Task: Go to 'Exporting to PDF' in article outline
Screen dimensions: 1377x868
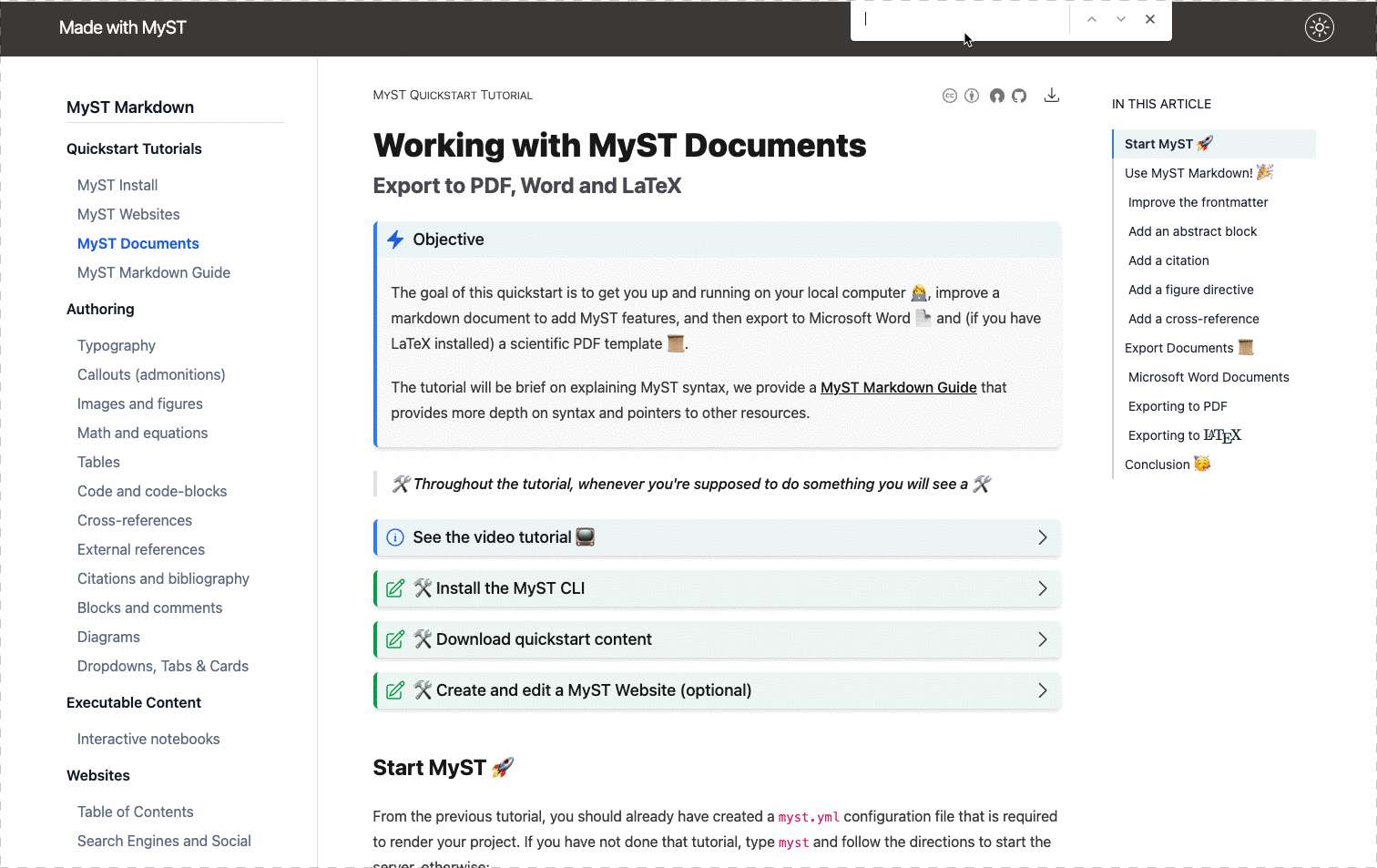Action: 1178,405
